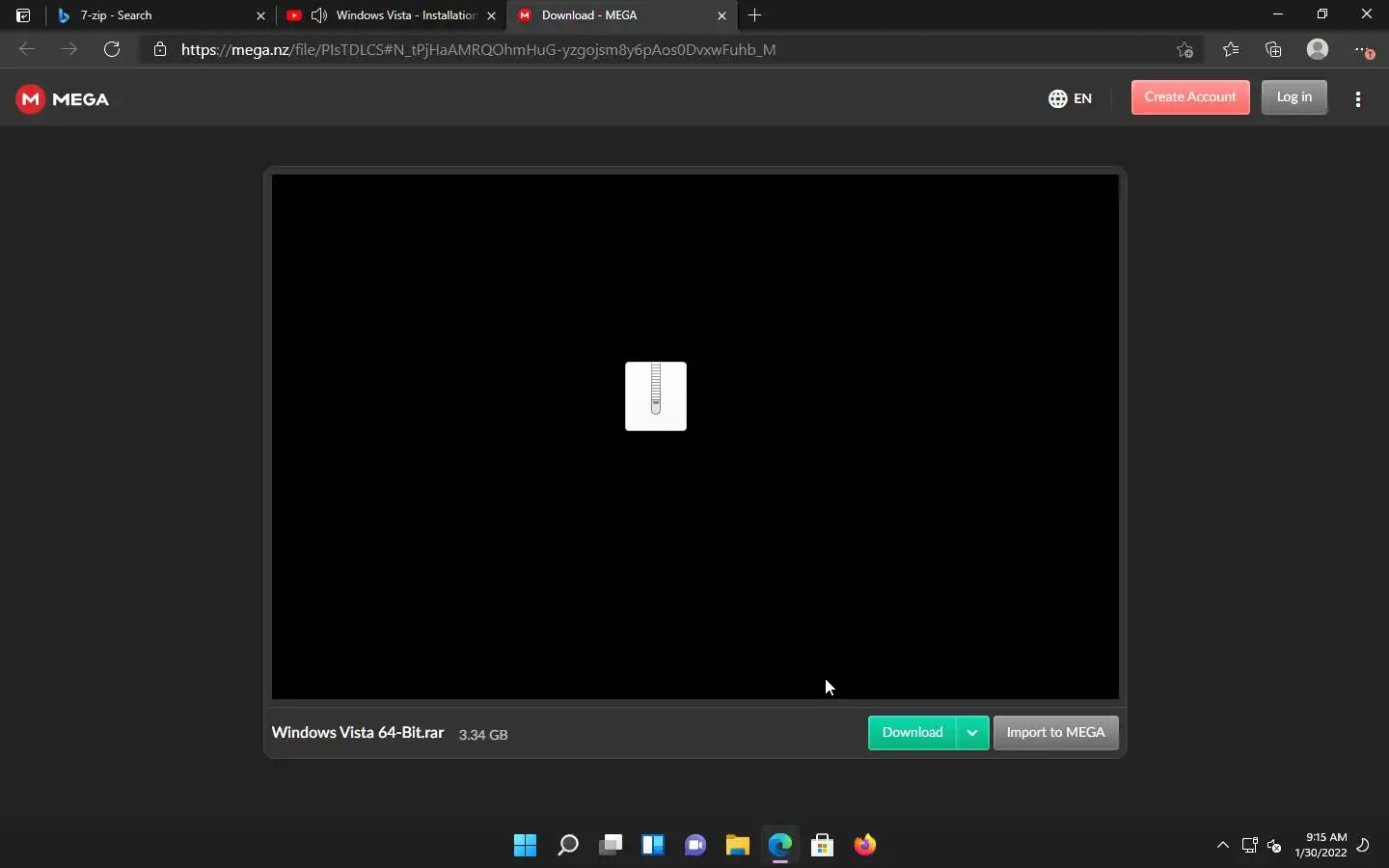Viewport: 1389px width, 868px height.
Task: Show hidden system tray icons
Action: click(x=1223, y=846)
